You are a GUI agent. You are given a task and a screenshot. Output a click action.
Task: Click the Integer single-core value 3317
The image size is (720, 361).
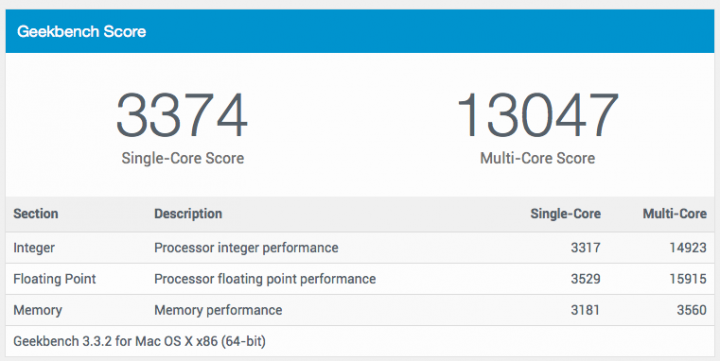point(585,248)
